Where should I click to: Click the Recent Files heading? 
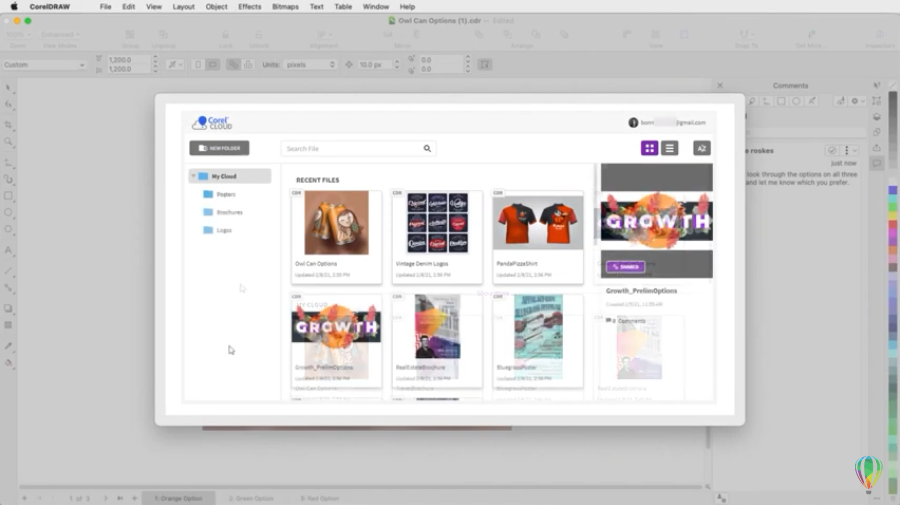click(x=317, y=180)
